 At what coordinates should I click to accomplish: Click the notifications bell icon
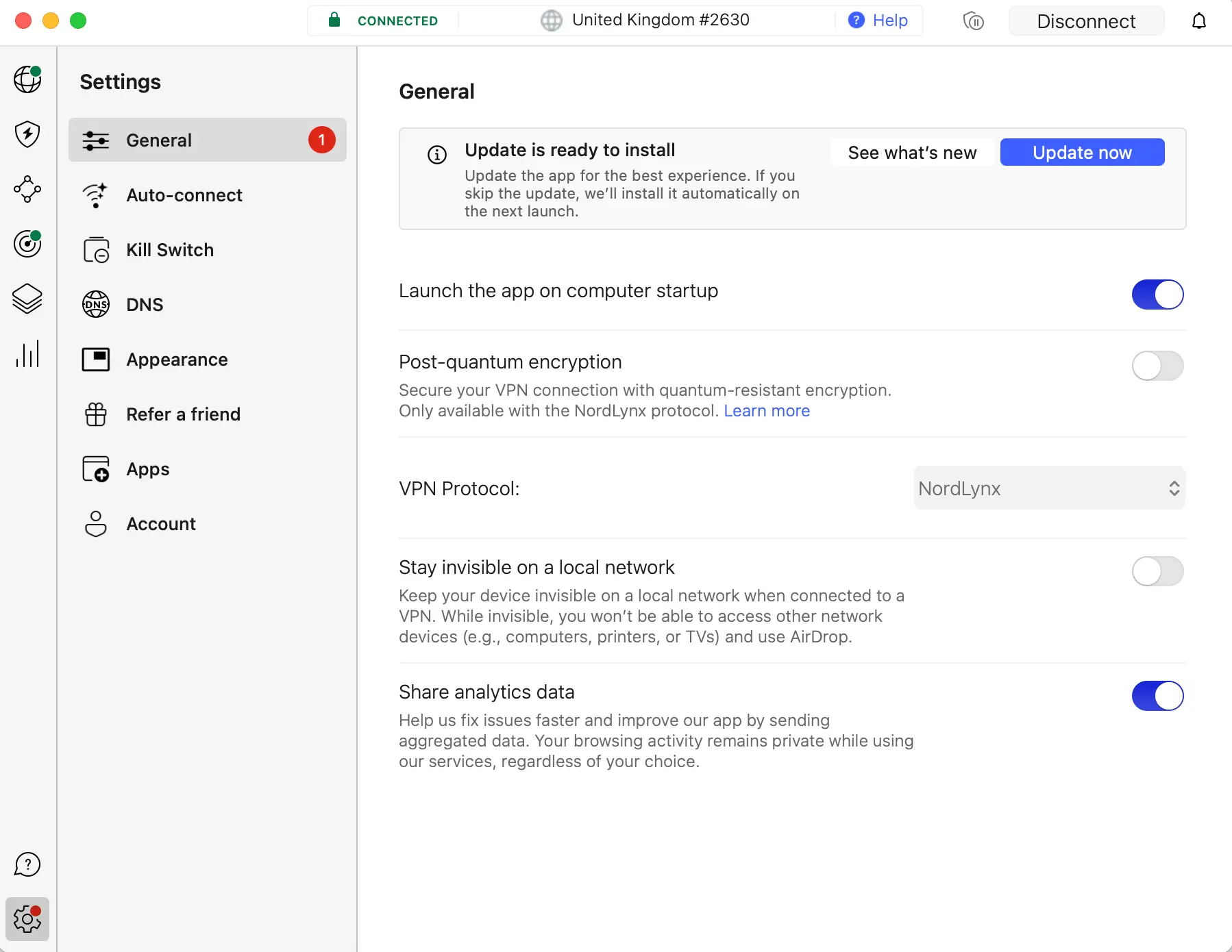click(x=1199, y=21)
